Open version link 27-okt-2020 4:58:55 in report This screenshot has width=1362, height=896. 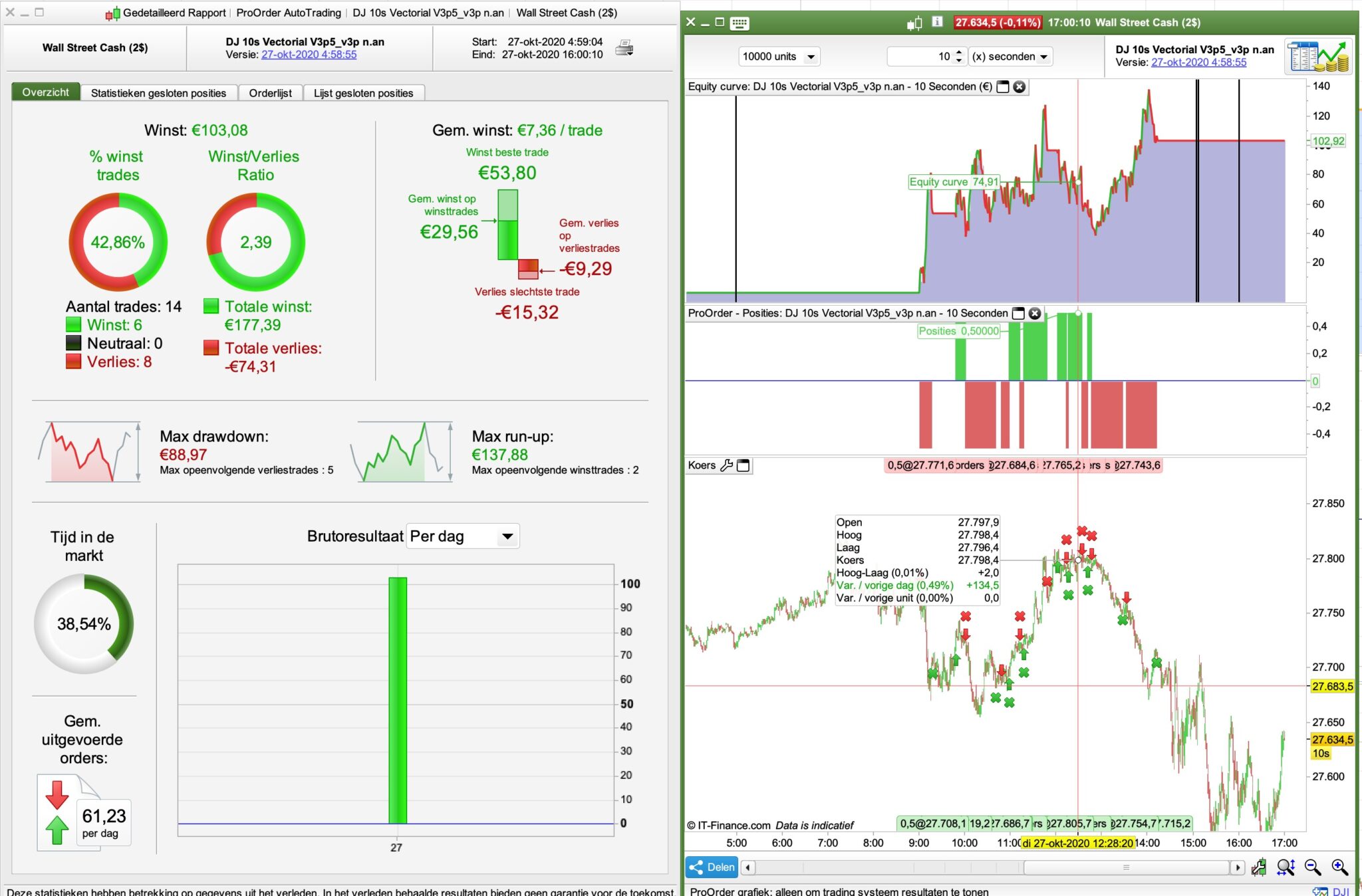pos(309,55)
